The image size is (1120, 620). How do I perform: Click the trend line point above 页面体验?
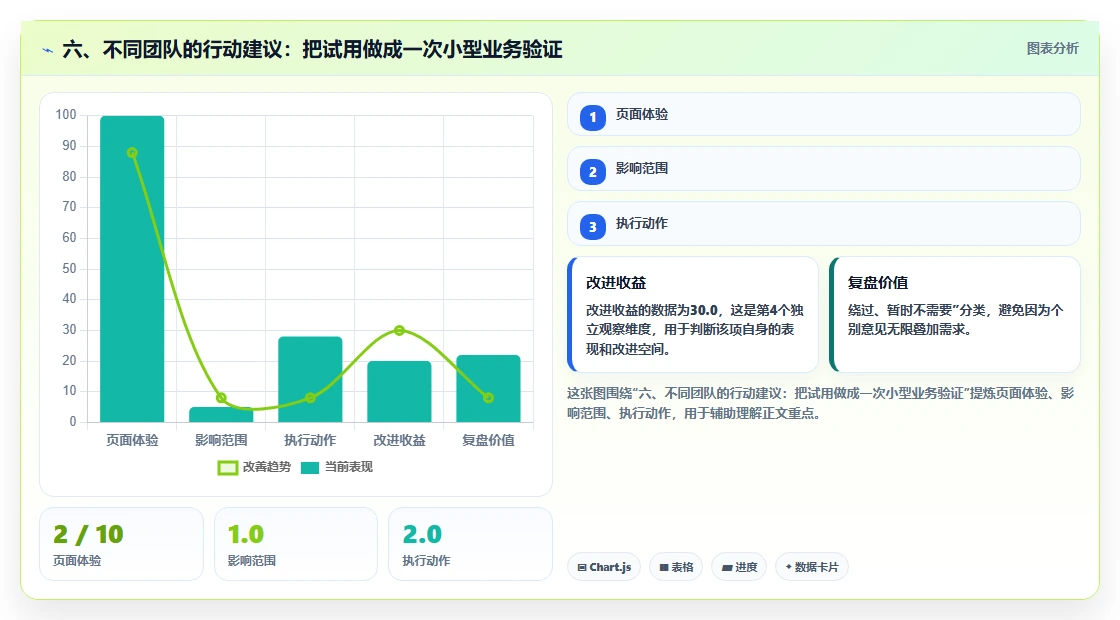tap(132, 153)
